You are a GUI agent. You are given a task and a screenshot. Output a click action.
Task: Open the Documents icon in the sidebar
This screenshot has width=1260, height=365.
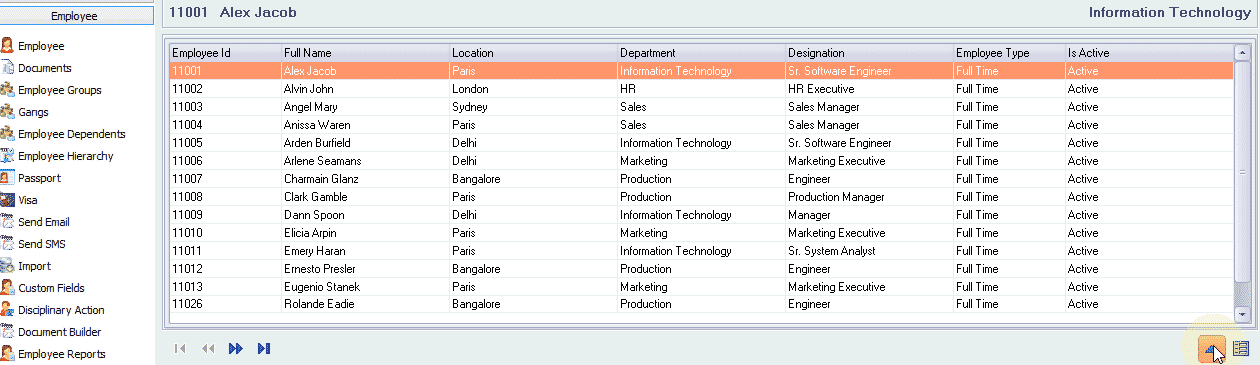click(x=8, y=68)
